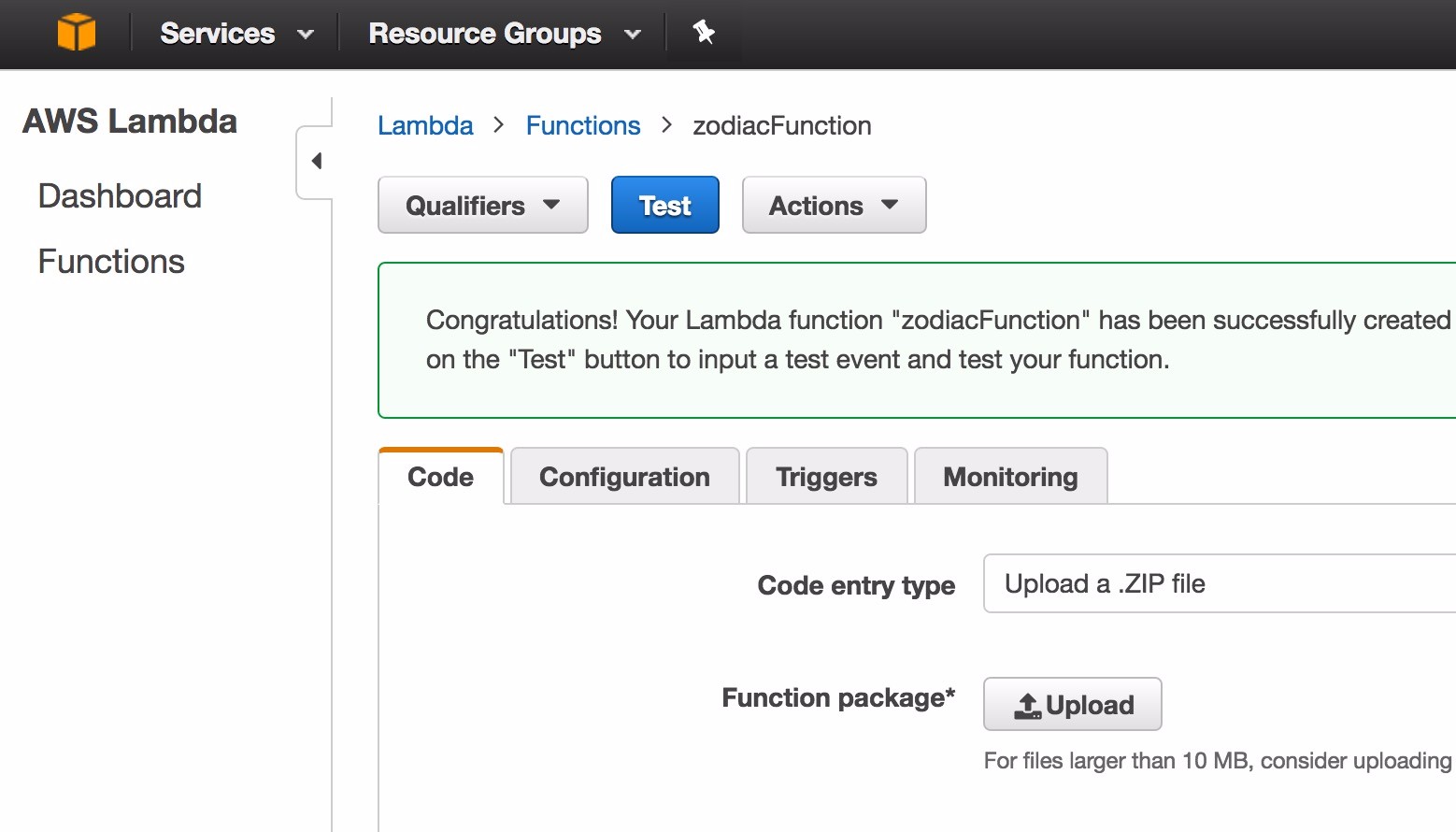This screenshot has width=1456, height=832.
Task: Go to Dashboard in the Lambda sidebar
Action: click(120, 196)
